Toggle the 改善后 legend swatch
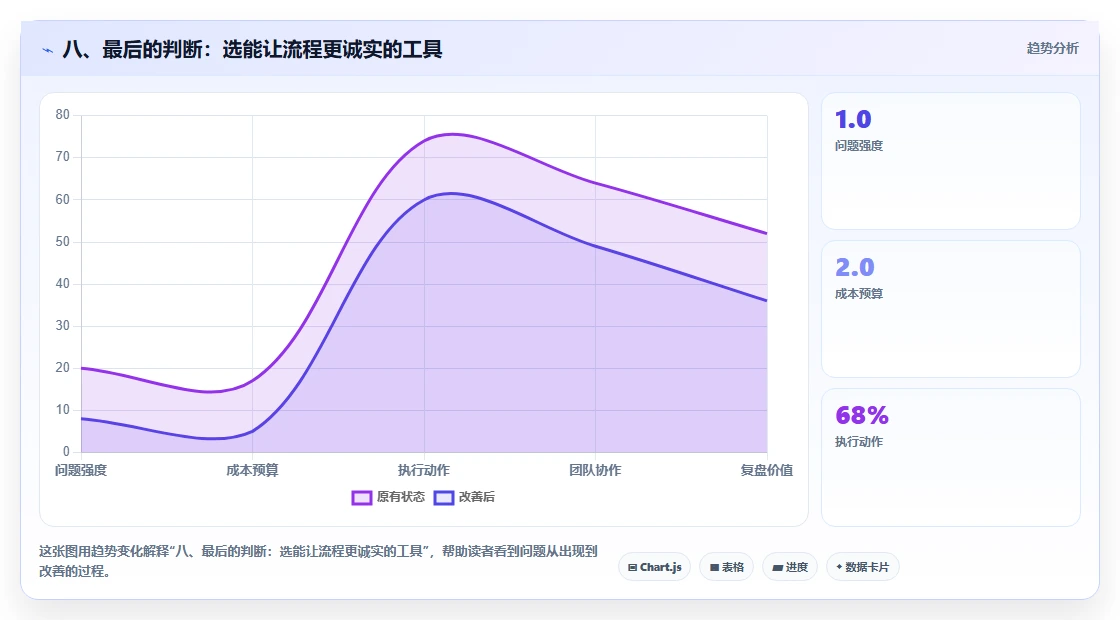 click(x=444, y=497)
